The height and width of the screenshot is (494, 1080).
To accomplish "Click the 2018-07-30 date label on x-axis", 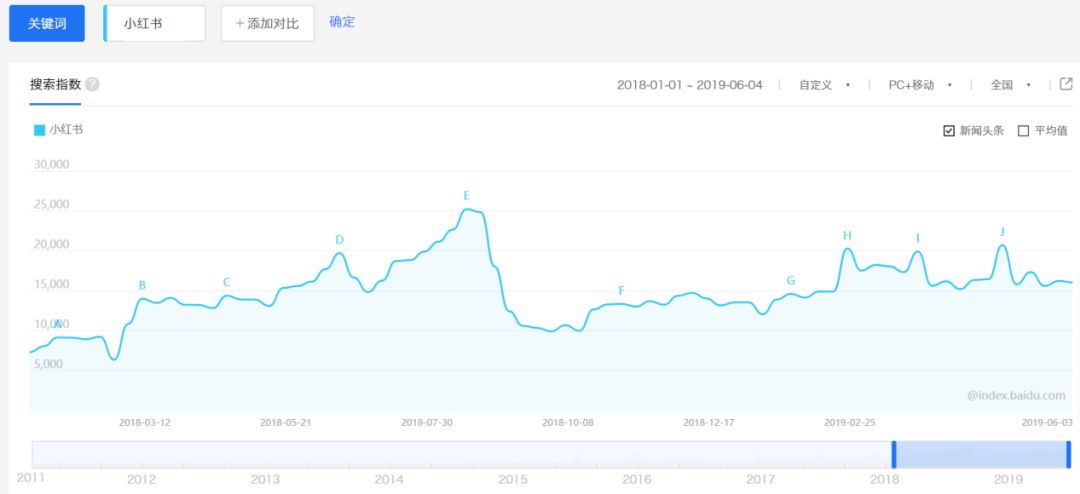I will click(x=426, y=422).
